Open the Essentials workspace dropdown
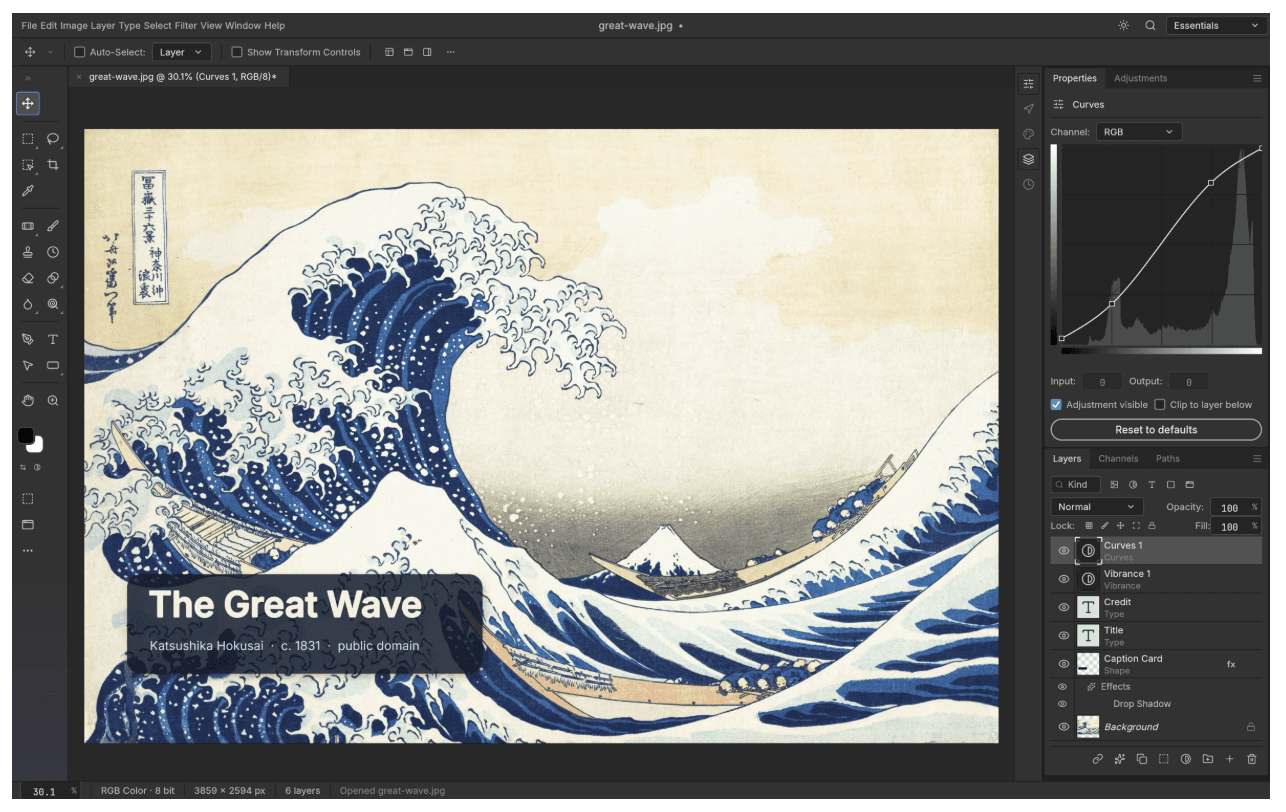This screenshot has width=1286, height=812. click(x=1216, y=26)
